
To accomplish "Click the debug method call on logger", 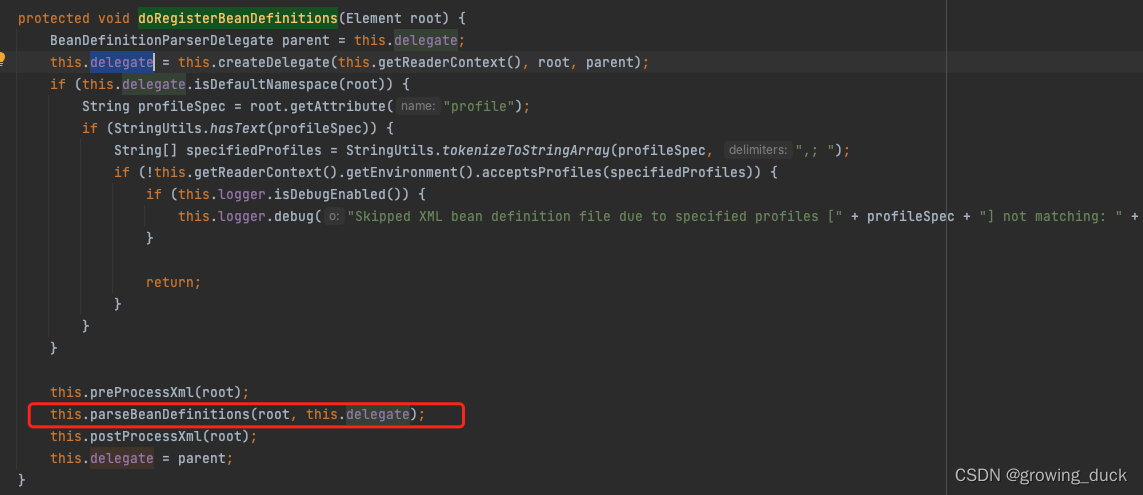I will click(x=294, y=217).
